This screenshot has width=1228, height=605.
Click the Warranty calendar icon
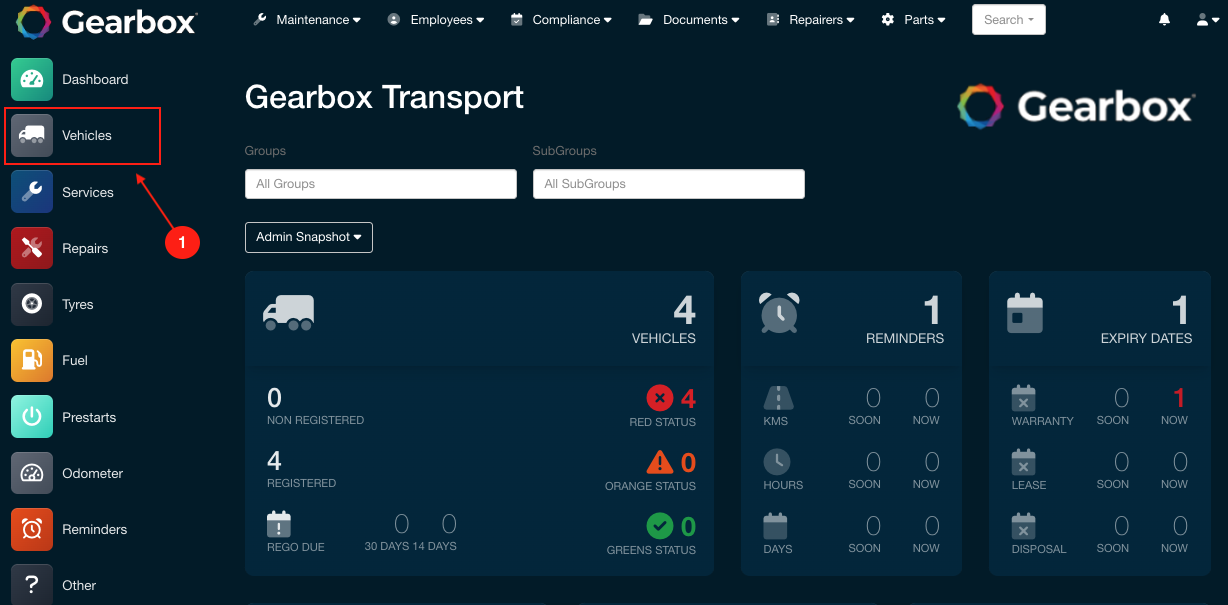[1024, 398]
